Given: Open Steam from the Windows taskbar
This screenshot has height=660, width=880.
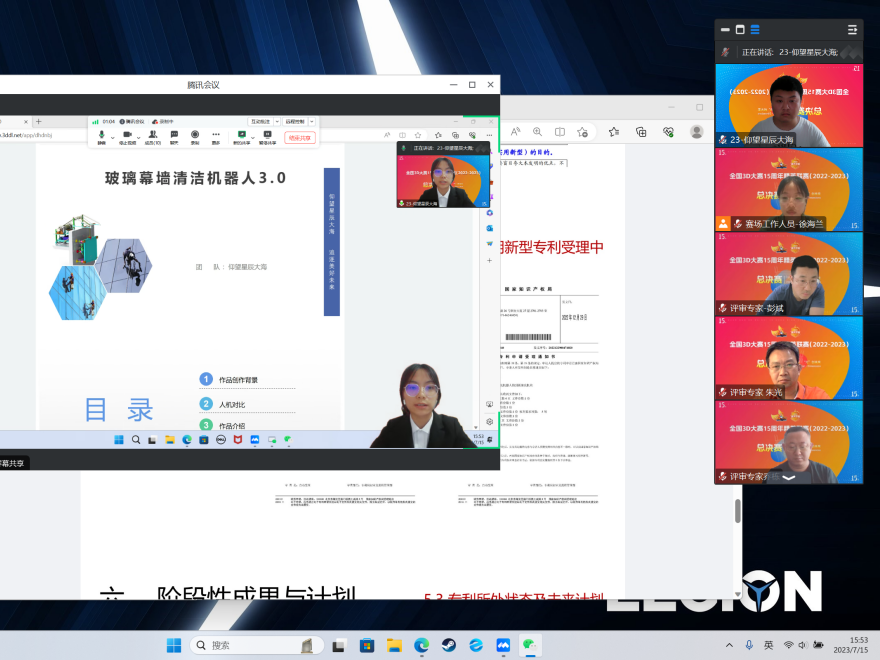Looking at the screenshot, I should [x=449, y=645].
